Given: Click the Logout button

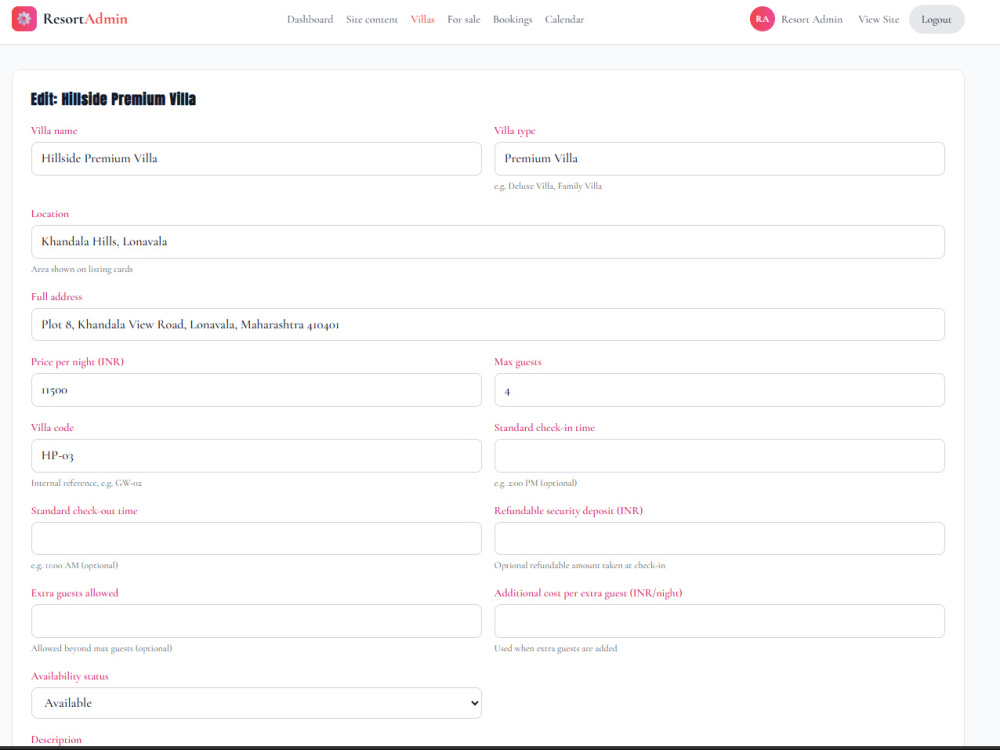Looking at the screenshot, I should click(x=936, y=20).
